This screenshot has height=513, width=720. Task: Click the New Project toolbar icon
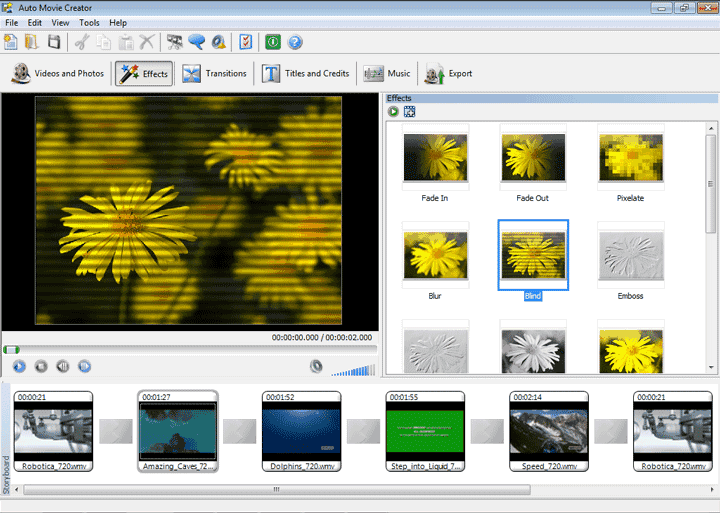[11, 42]
